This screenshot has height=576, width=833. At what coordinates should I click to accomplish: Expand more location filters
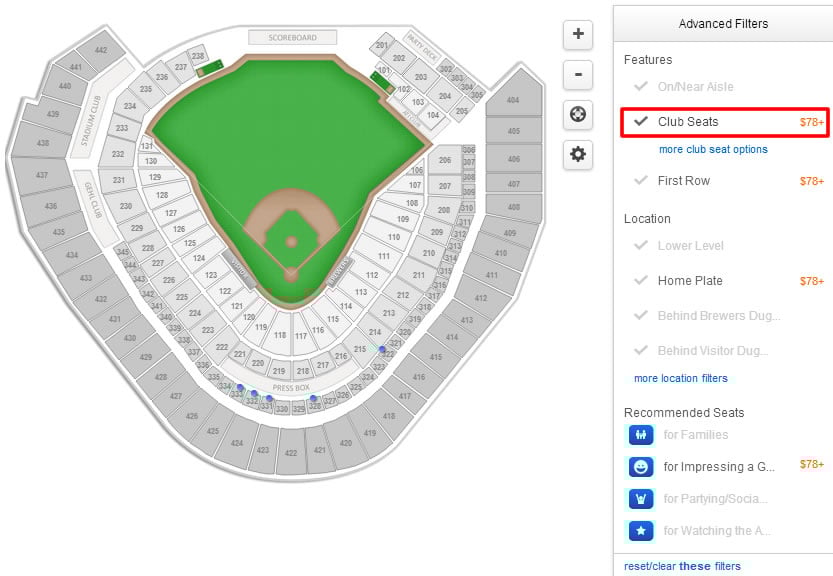681,378
